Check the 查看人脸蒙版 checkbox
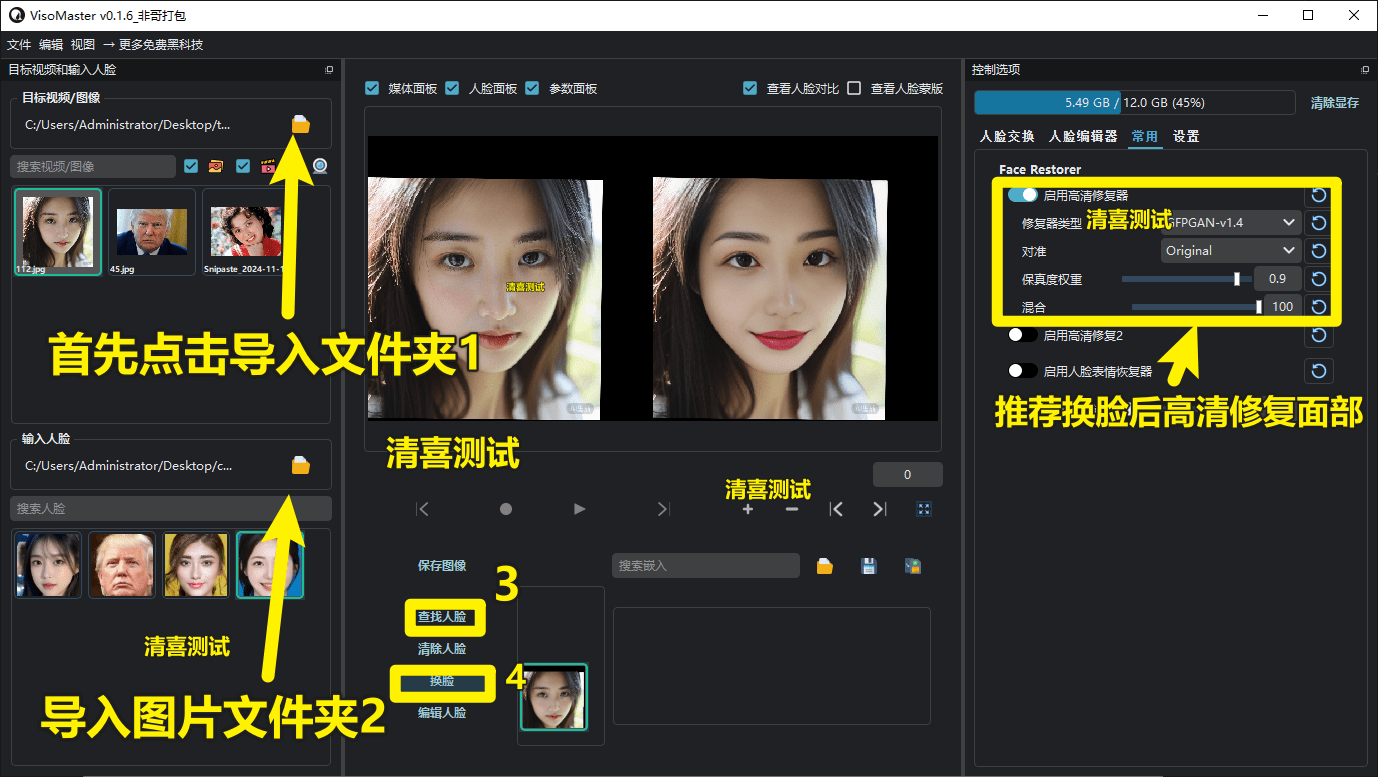The height and width of the screenshot is (777, 1378). [854, 88]
